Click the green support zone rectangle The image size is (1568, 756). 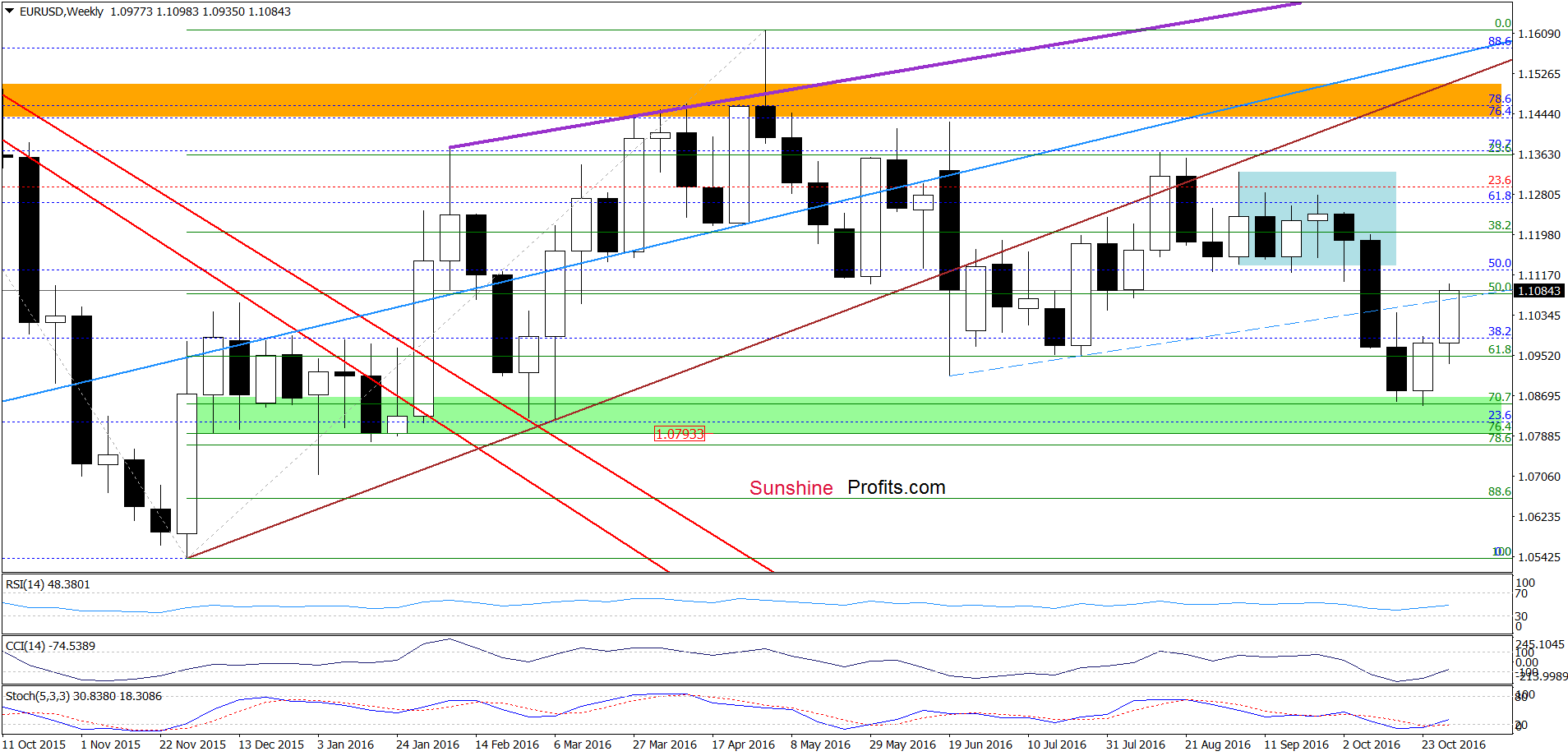pyautogui.click(x=849, y=416)
